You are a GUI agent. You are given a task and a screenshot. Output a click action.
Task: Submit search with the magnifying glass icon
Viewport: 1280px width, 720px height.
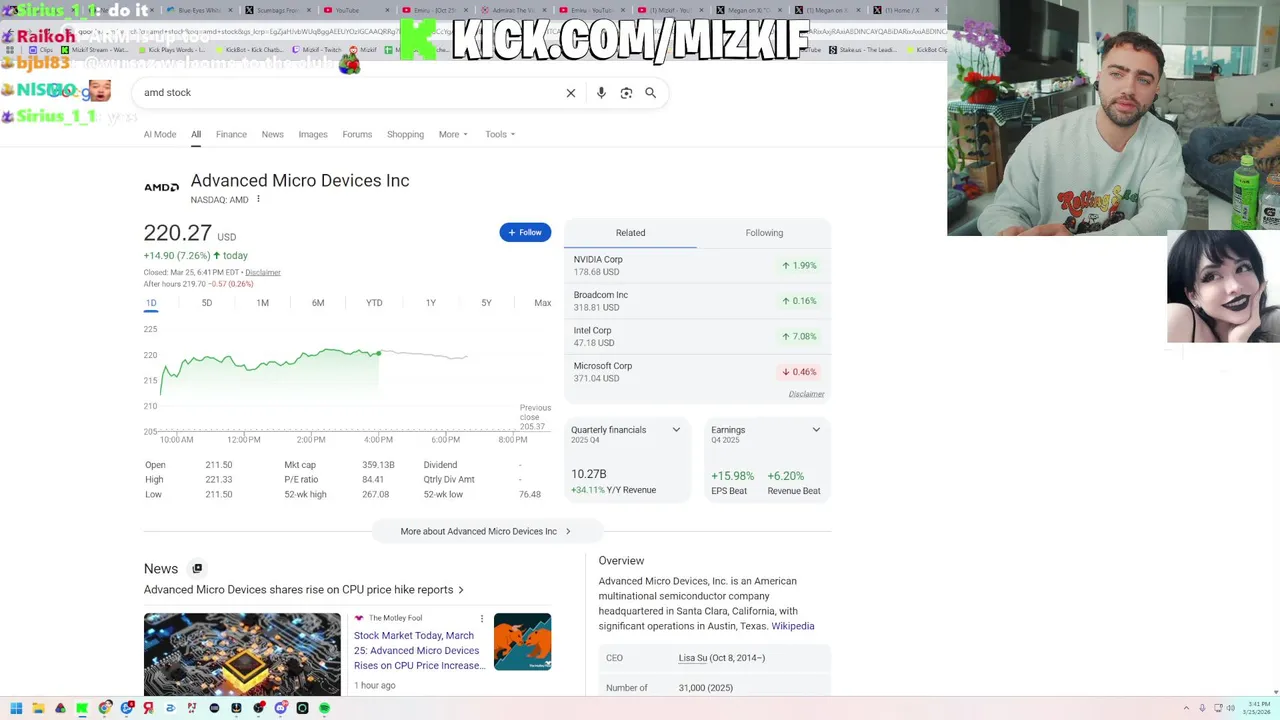click(x=651, y=93)
